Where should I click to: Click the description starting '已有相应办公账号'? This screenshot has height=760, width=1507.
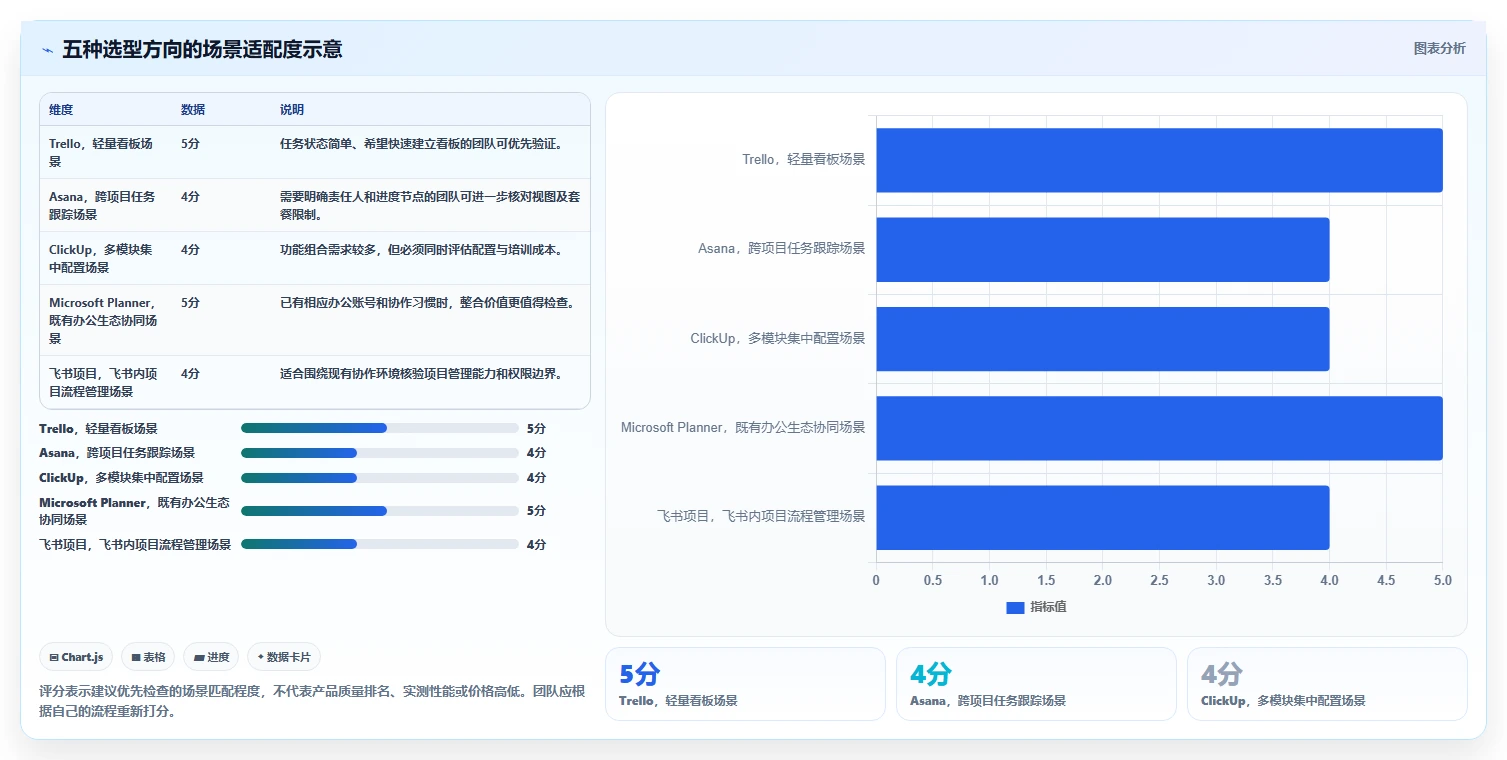427,303
